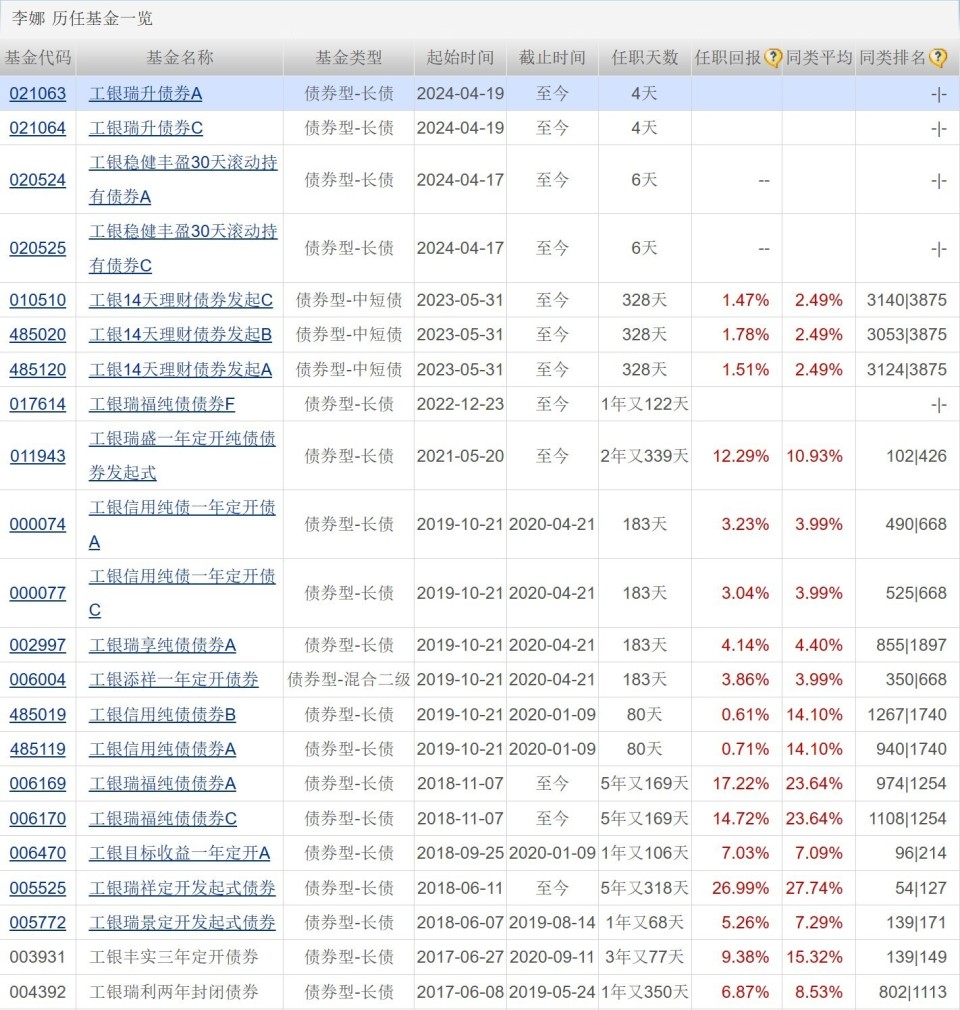This screenshot has height=1010, width=960.
Task: Open help icon beside 同类排名 header
Action: tap(938, 58)
